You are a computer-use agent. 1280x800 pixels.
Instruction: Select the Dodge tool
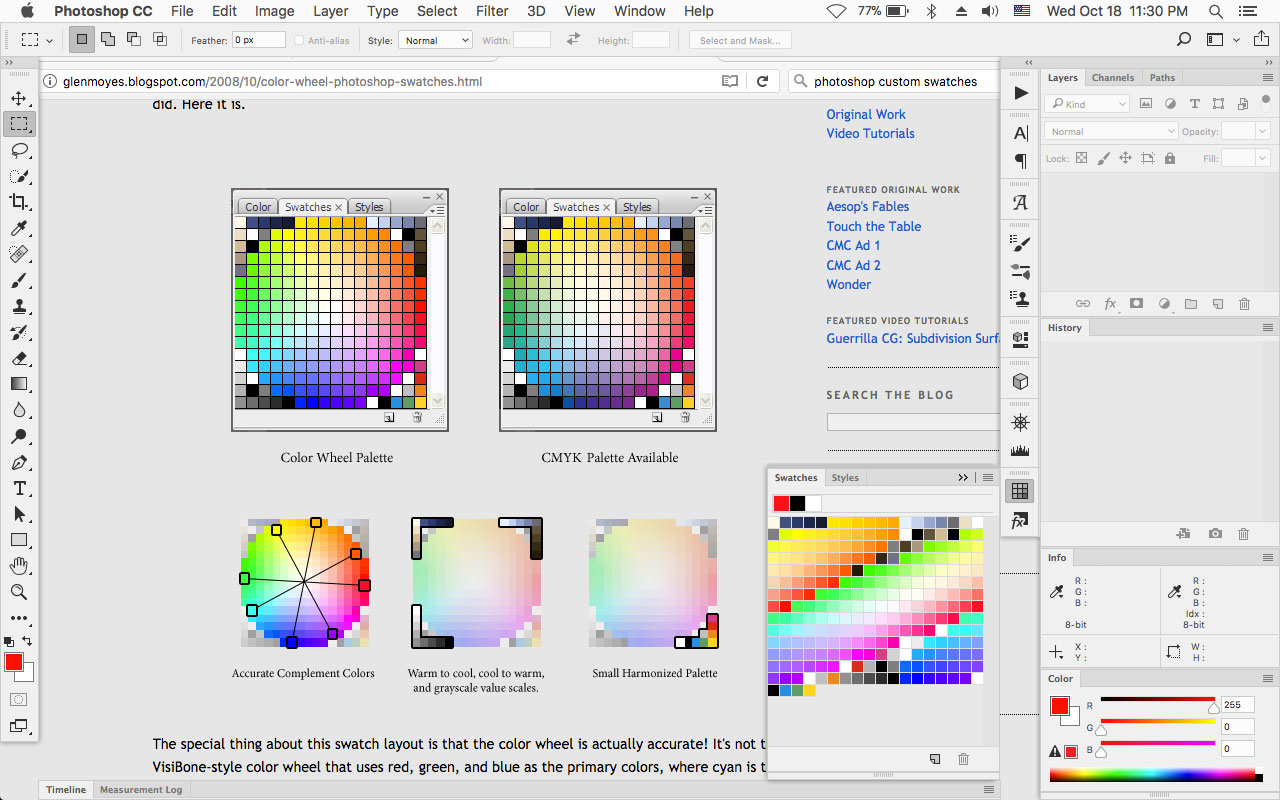(19, 436)
